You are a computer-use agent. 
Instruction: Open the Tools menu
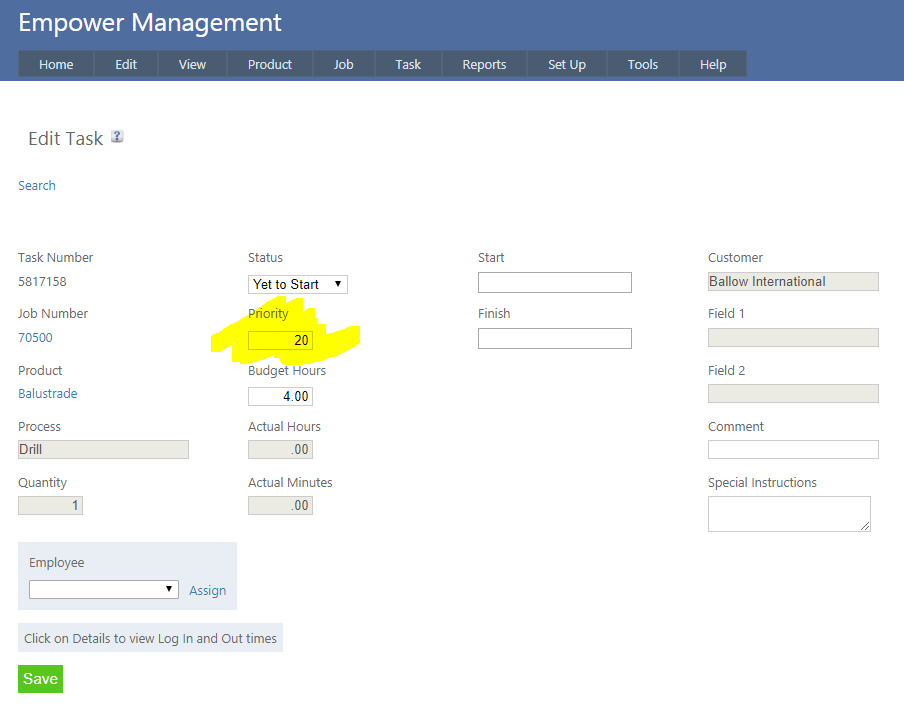coord(643,64)
